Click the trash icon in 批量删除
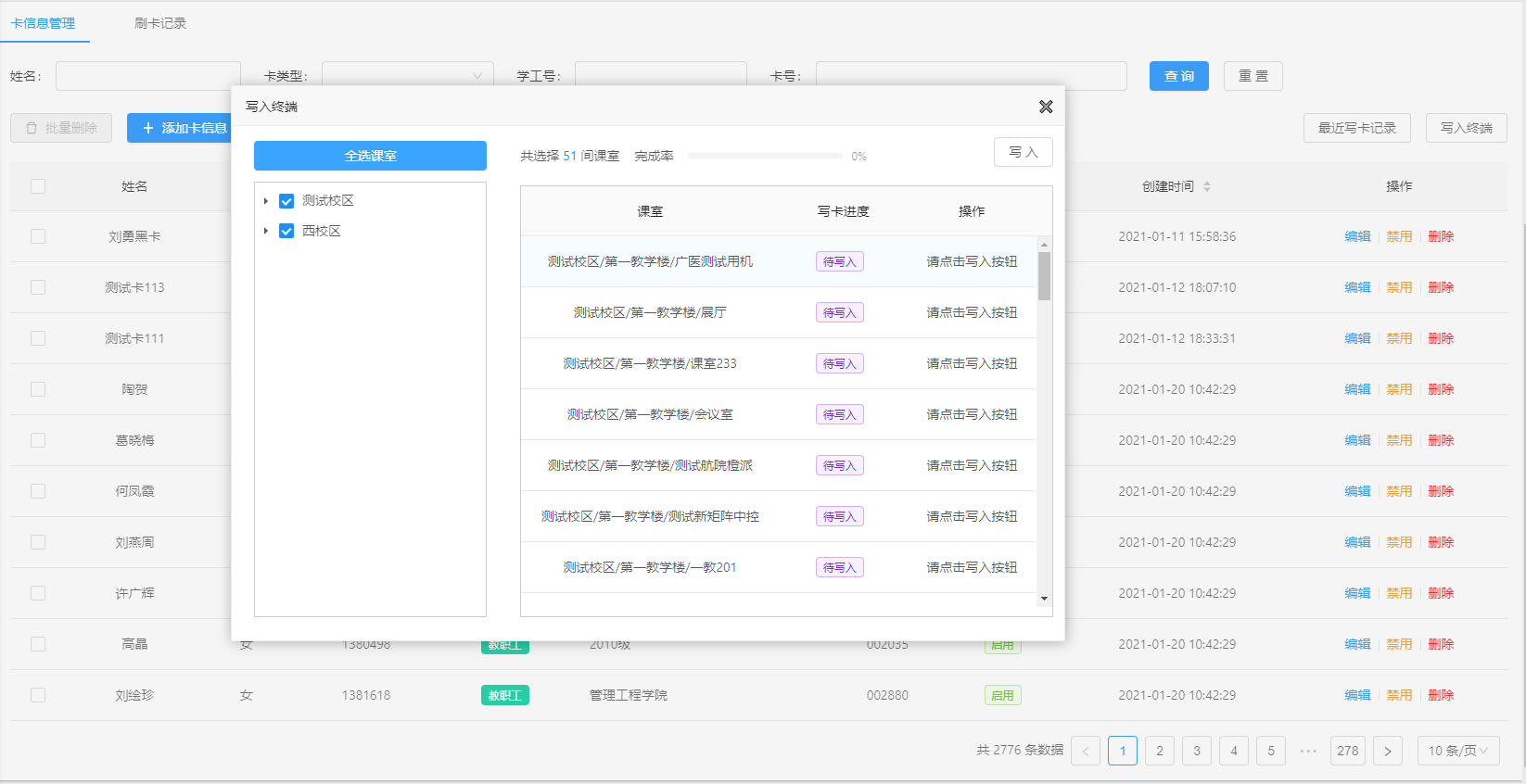Viewport: 1526px width, 784px height. (32, 128)
